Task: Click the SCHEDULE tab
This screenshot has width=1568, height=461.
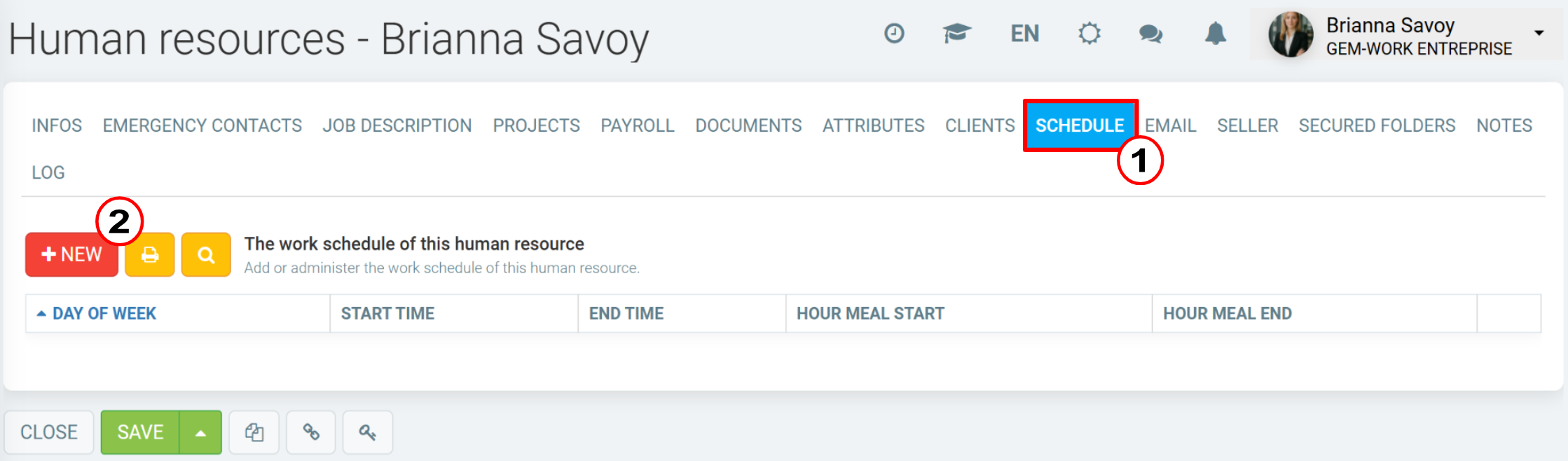Action: coord(1080,125)
